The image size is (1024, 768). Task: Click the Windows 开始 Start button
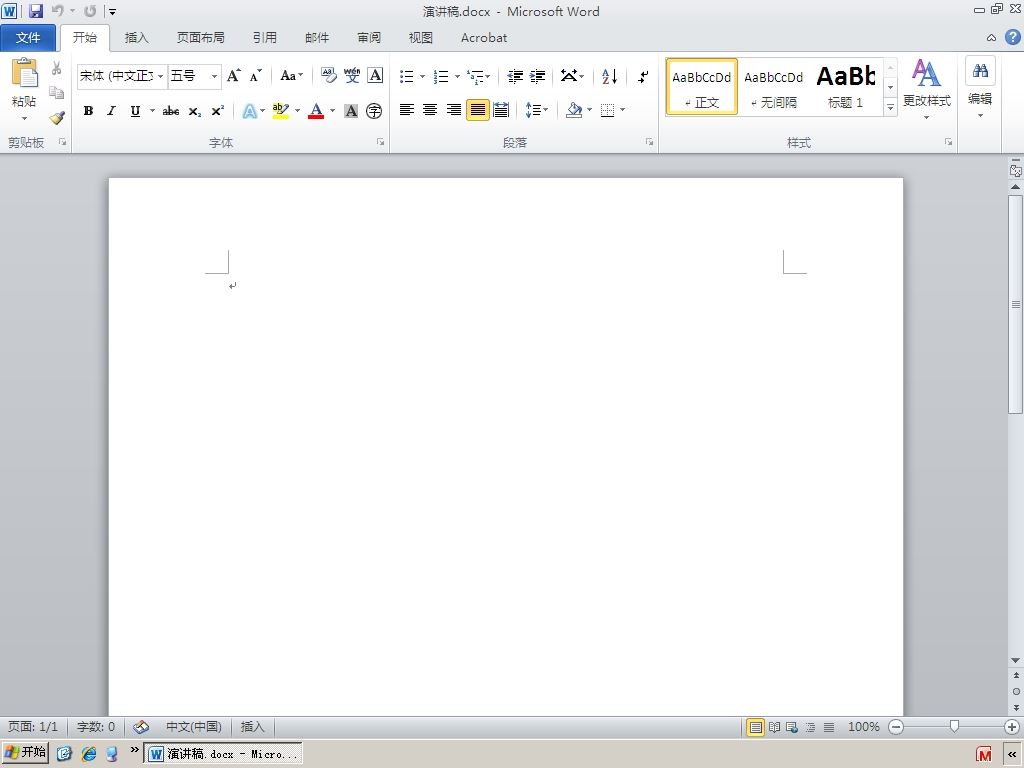[x=25, y=753]
